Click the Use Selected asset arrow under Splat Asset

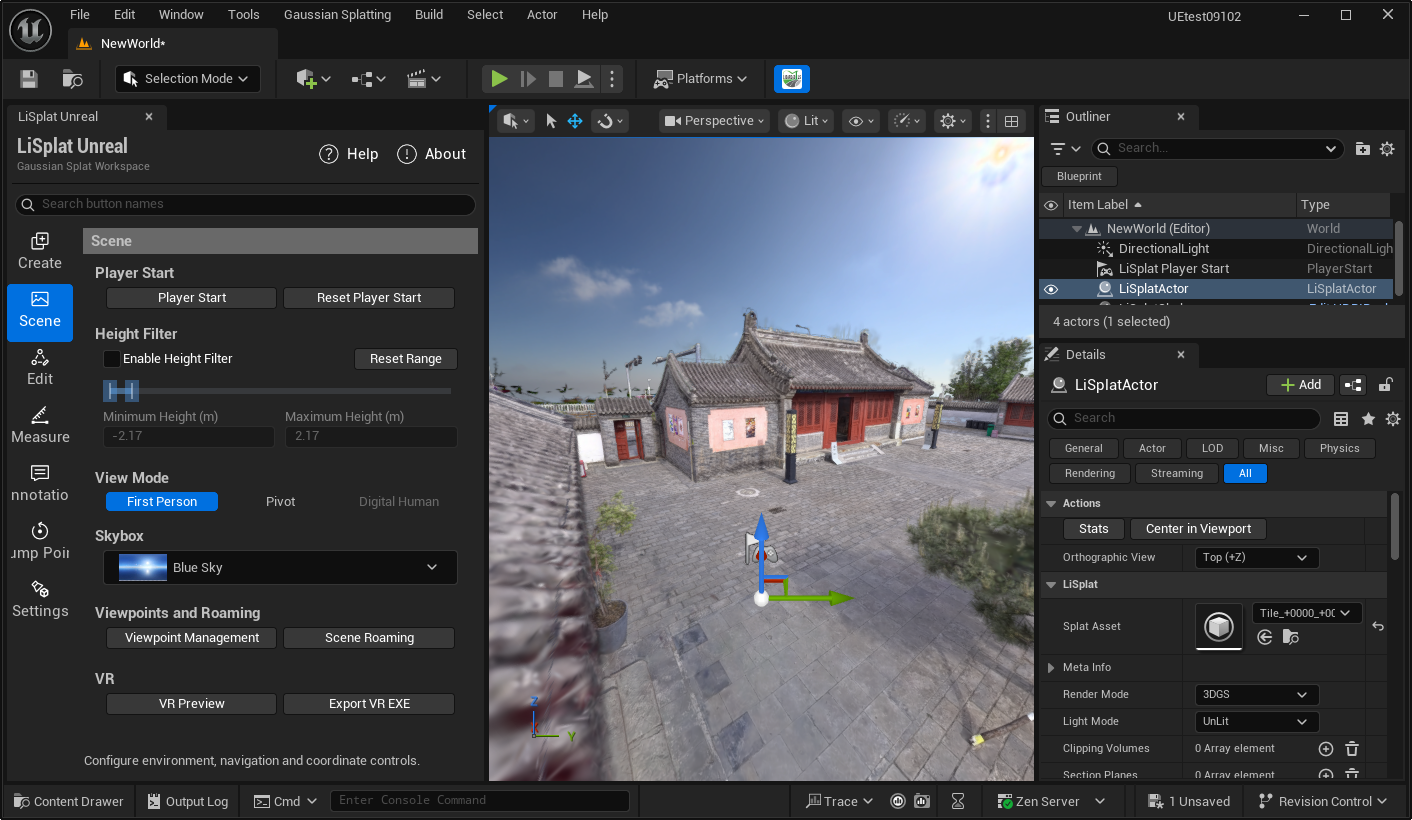pyautogui.click(x=1265, y=637)
